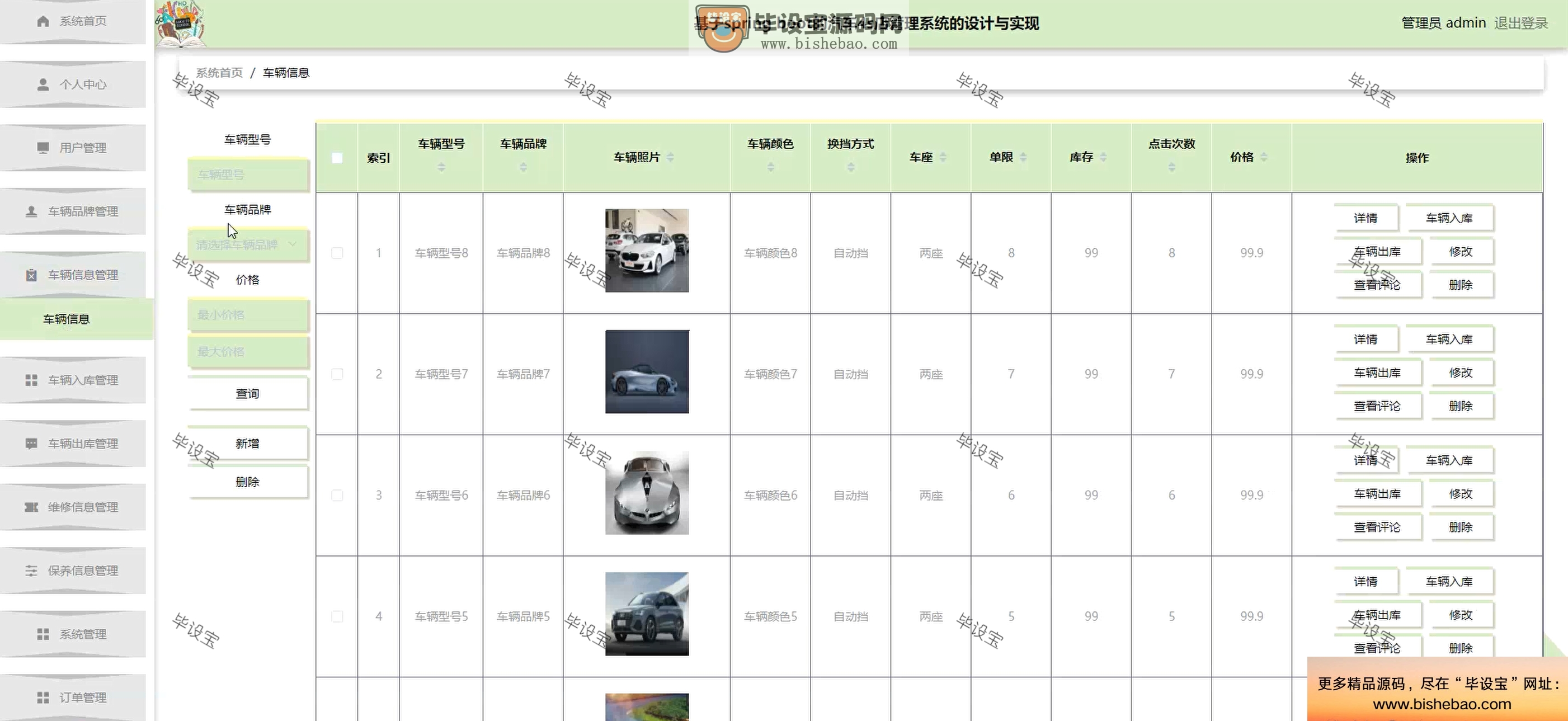The width and height of the screenshot is (1568, 721).
Task: Click the site logo in the header
Action: tap(180, 23)
